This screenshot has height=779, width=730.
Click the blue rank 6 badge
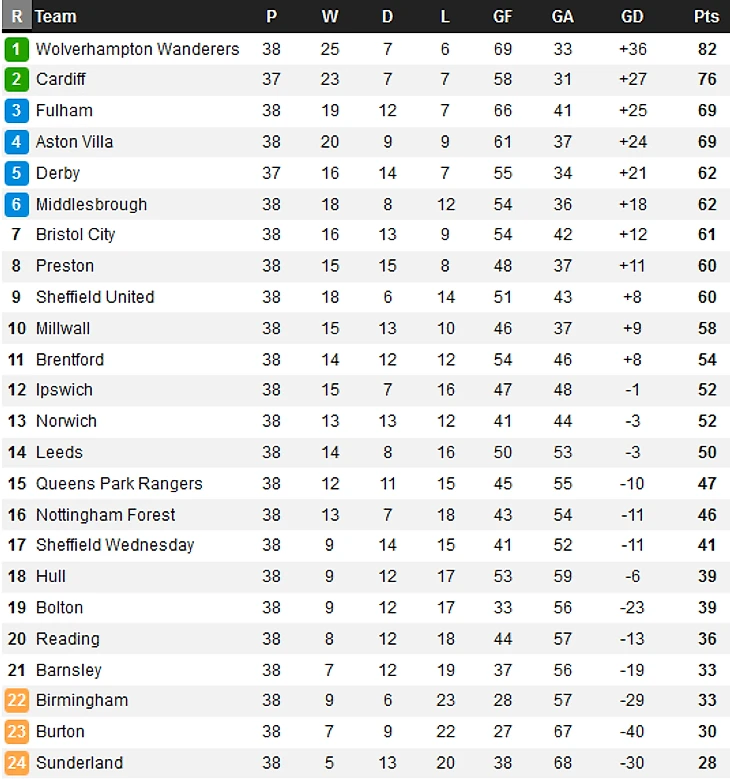pyautogui.click(x=16, y=204)
